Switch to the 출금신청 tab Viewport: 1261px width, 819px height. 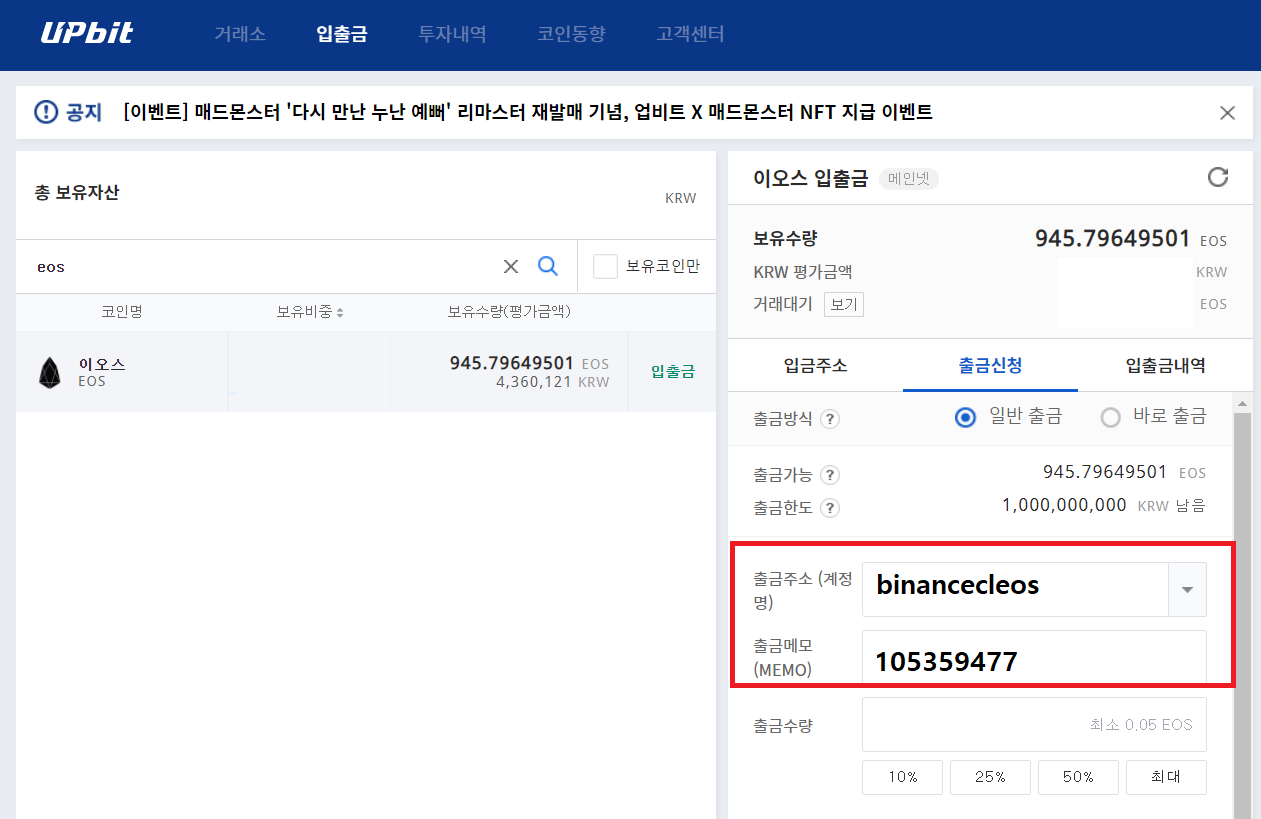click(990, 365)
